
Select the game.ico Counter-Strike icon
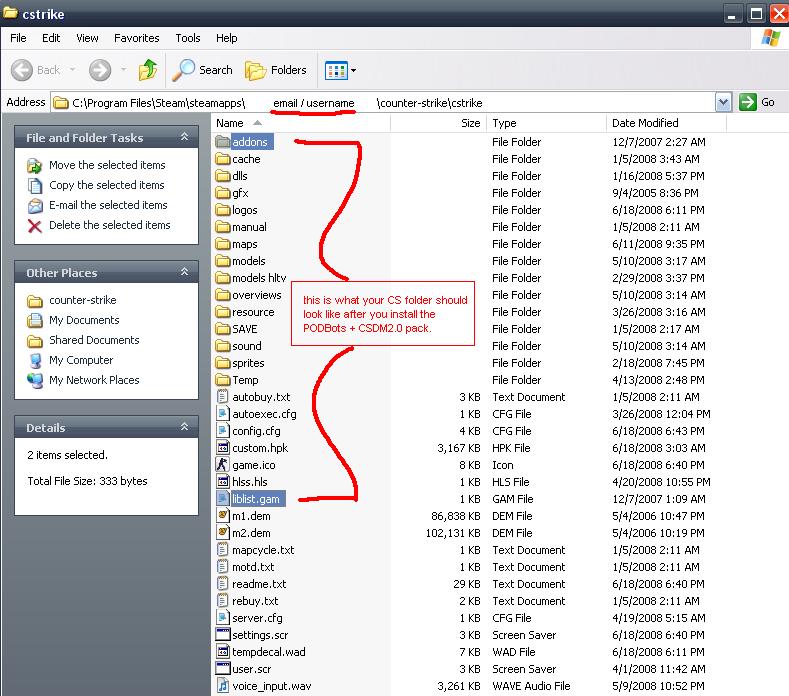click(222, 465)
